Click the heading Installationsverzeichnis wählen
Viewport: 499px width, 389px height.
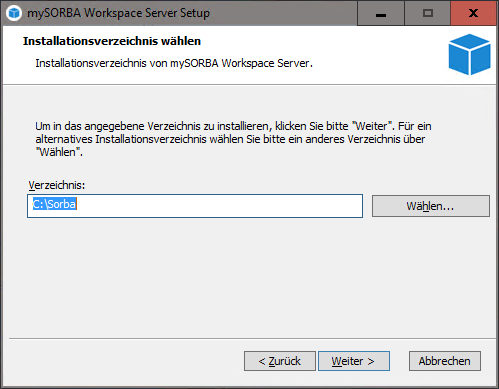pos(112,41)
